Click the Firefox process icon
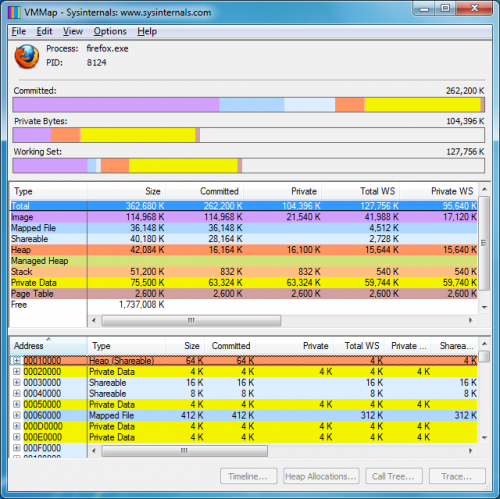 [x=27, y=56]
